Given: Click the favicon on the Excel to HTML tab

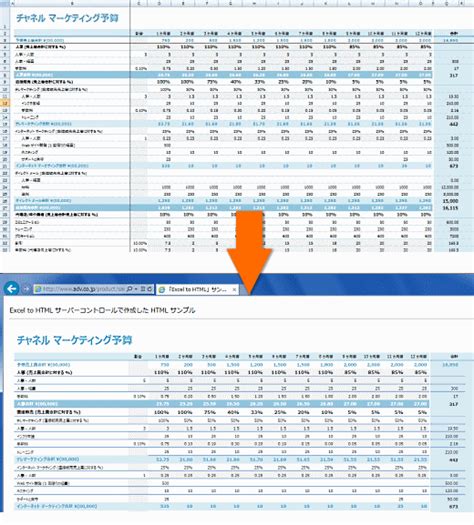Looking at the screenshot, I should 162,290.
